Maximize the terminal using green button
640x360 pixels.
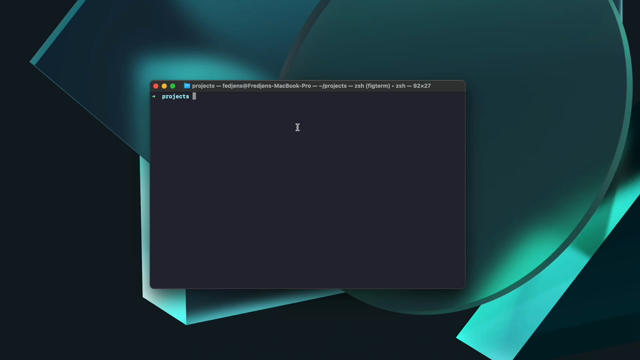pyautogui.click(x=173, y=86)
